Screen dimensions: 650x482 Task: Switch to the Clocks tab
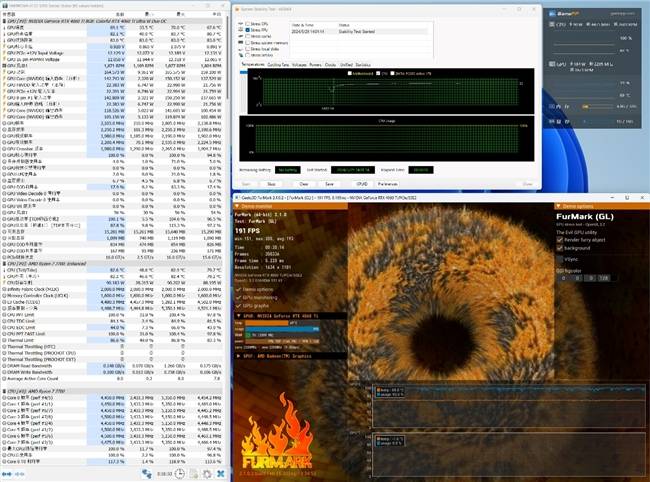[x=330, y=65]
